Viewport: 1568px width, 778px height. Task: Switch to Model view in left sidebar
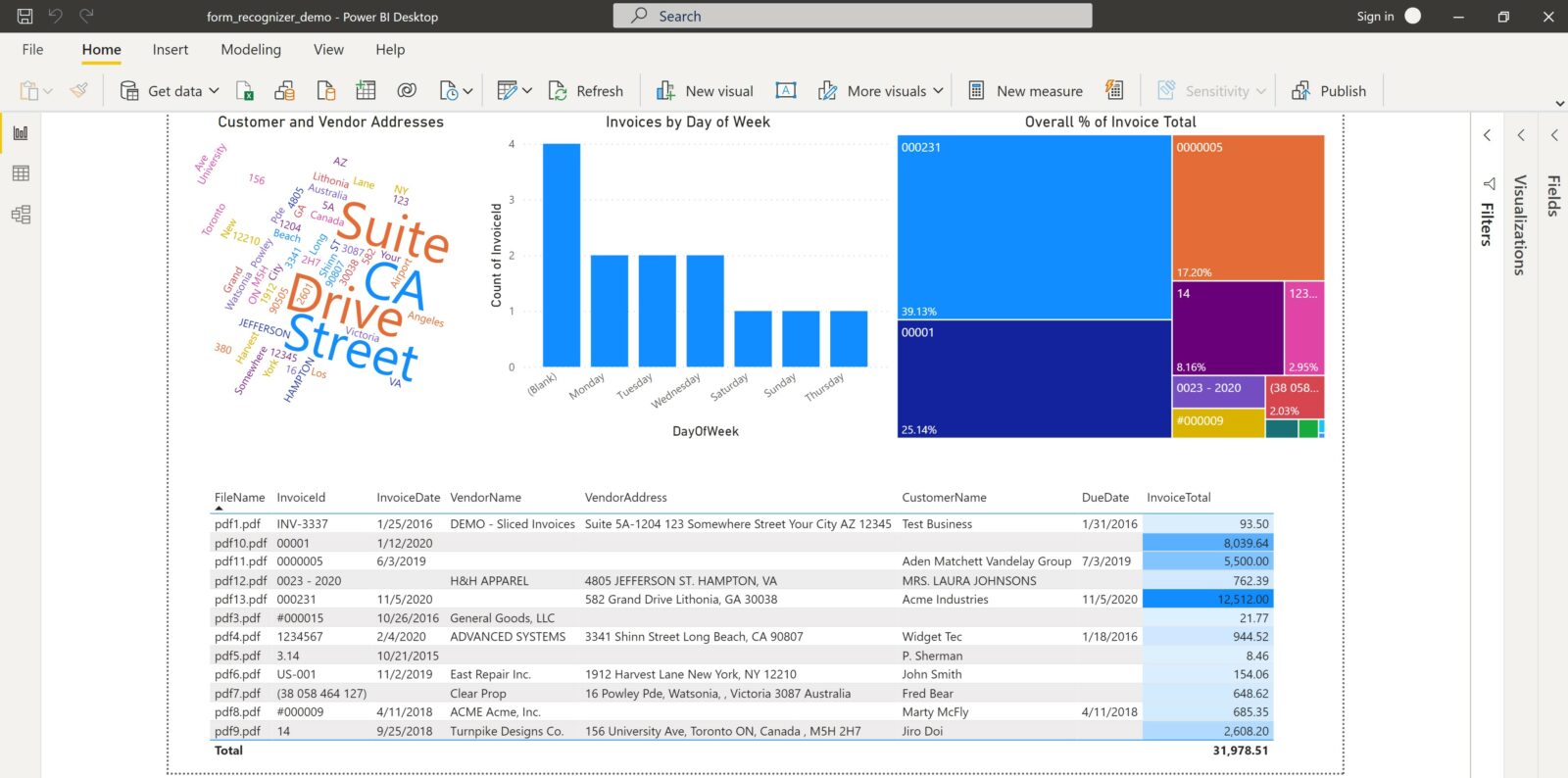[x=21, y=215]
